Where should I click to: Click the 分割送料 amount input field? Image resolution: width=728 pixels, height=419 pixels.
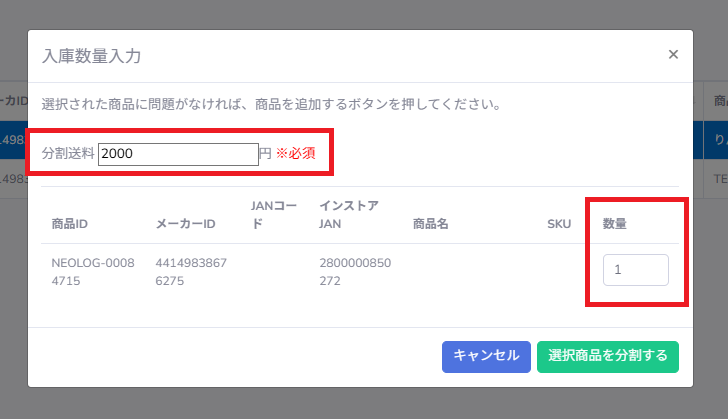coord(178,154)
